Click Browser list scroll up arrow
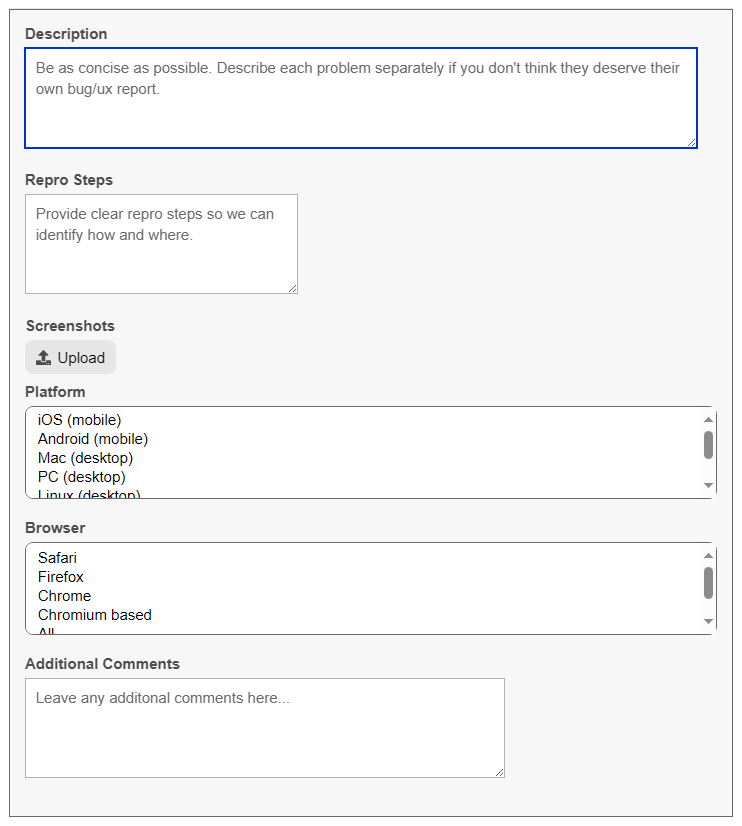This screenshot has height=826, width=742. pyautogui.click(x=708, y=555)
